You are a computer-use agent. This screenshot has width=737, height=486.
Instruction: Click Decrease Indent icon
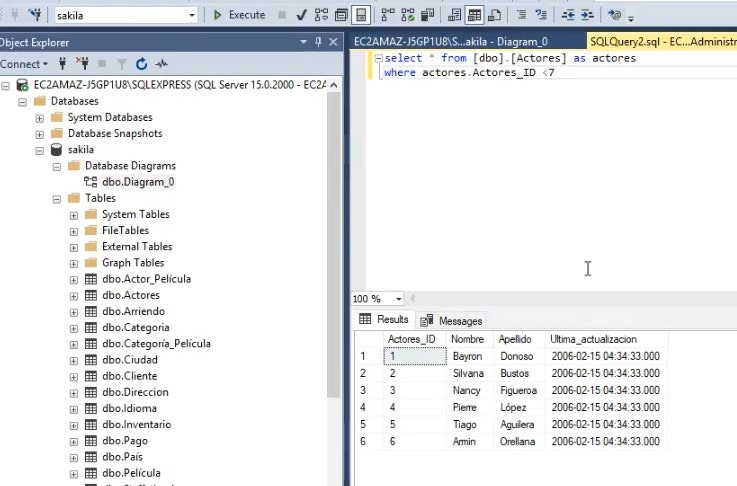tap(568, 15)
